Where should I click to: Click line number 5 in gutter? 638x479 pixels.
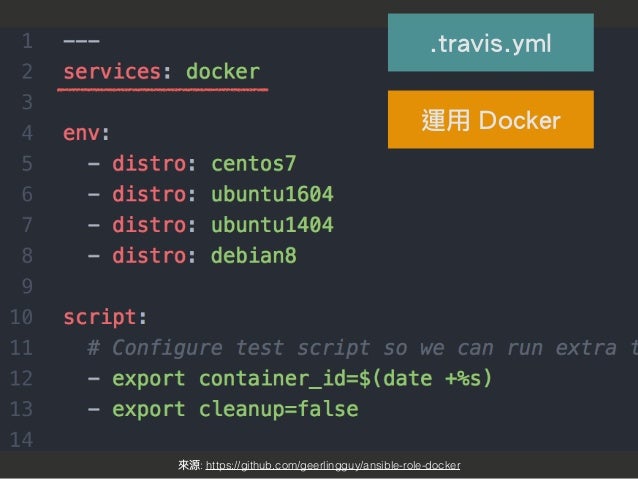[27, 164]
